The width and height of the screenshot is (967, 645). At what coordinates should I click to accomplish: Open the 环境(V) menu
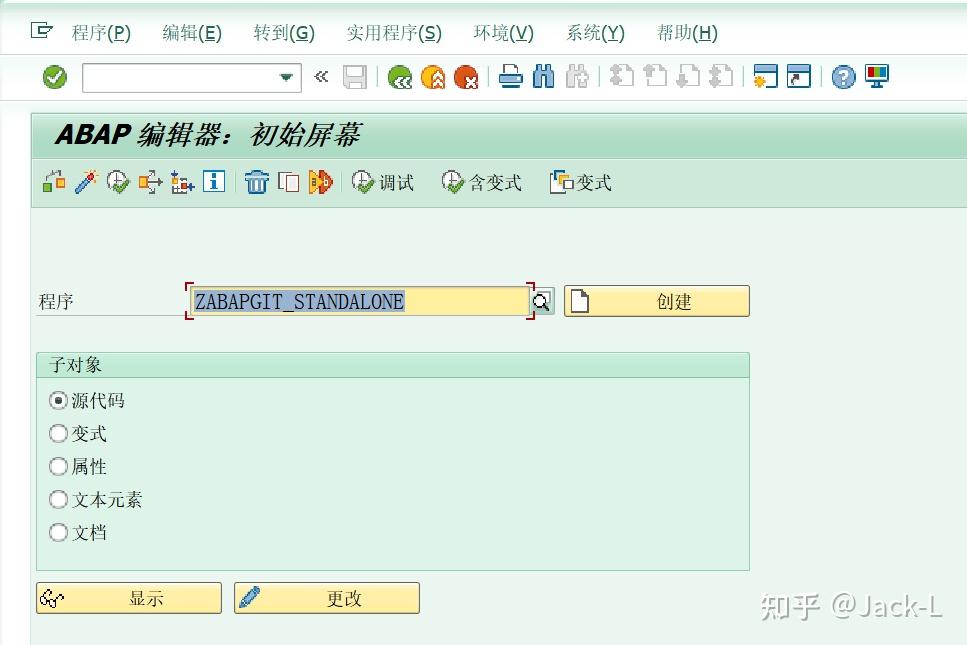point(504,33)
